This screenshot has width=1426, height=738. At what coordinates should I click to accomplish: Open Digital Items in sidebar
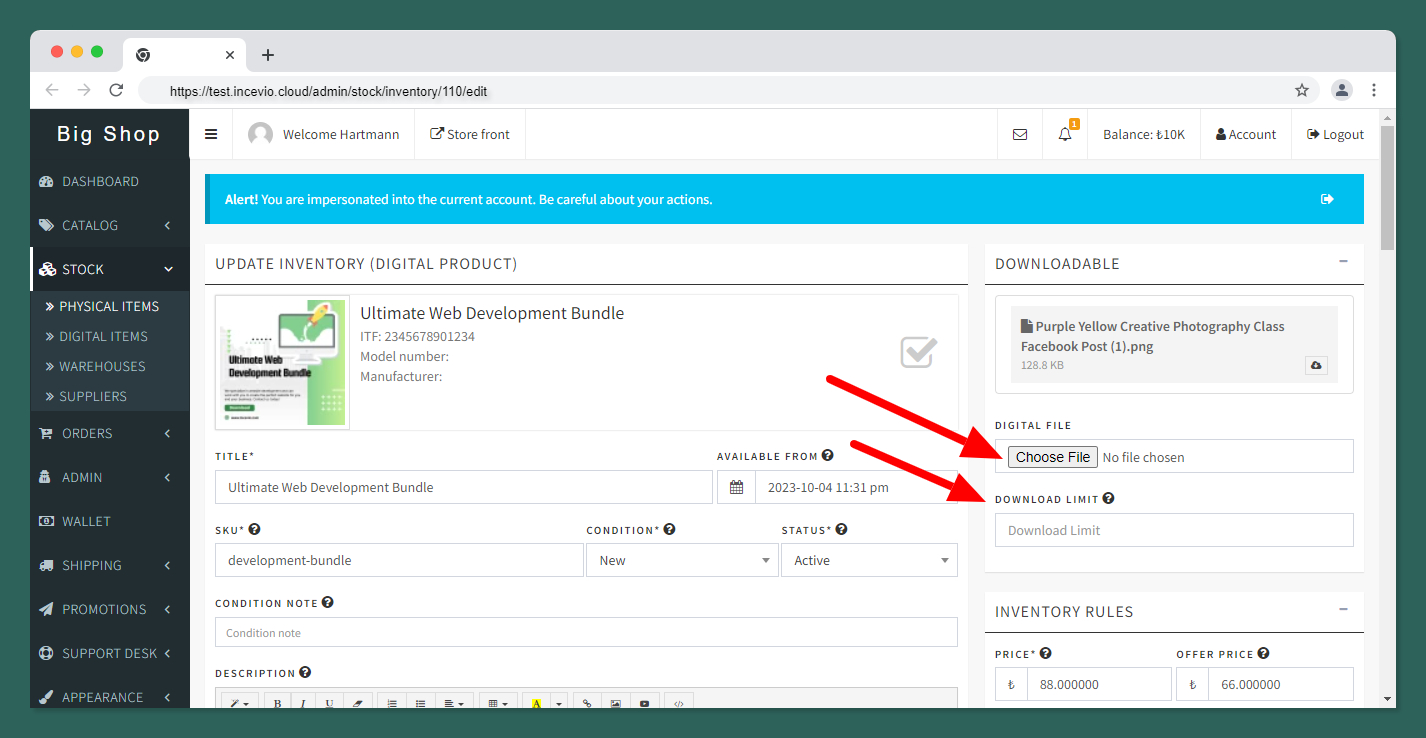tap(103, 336)
